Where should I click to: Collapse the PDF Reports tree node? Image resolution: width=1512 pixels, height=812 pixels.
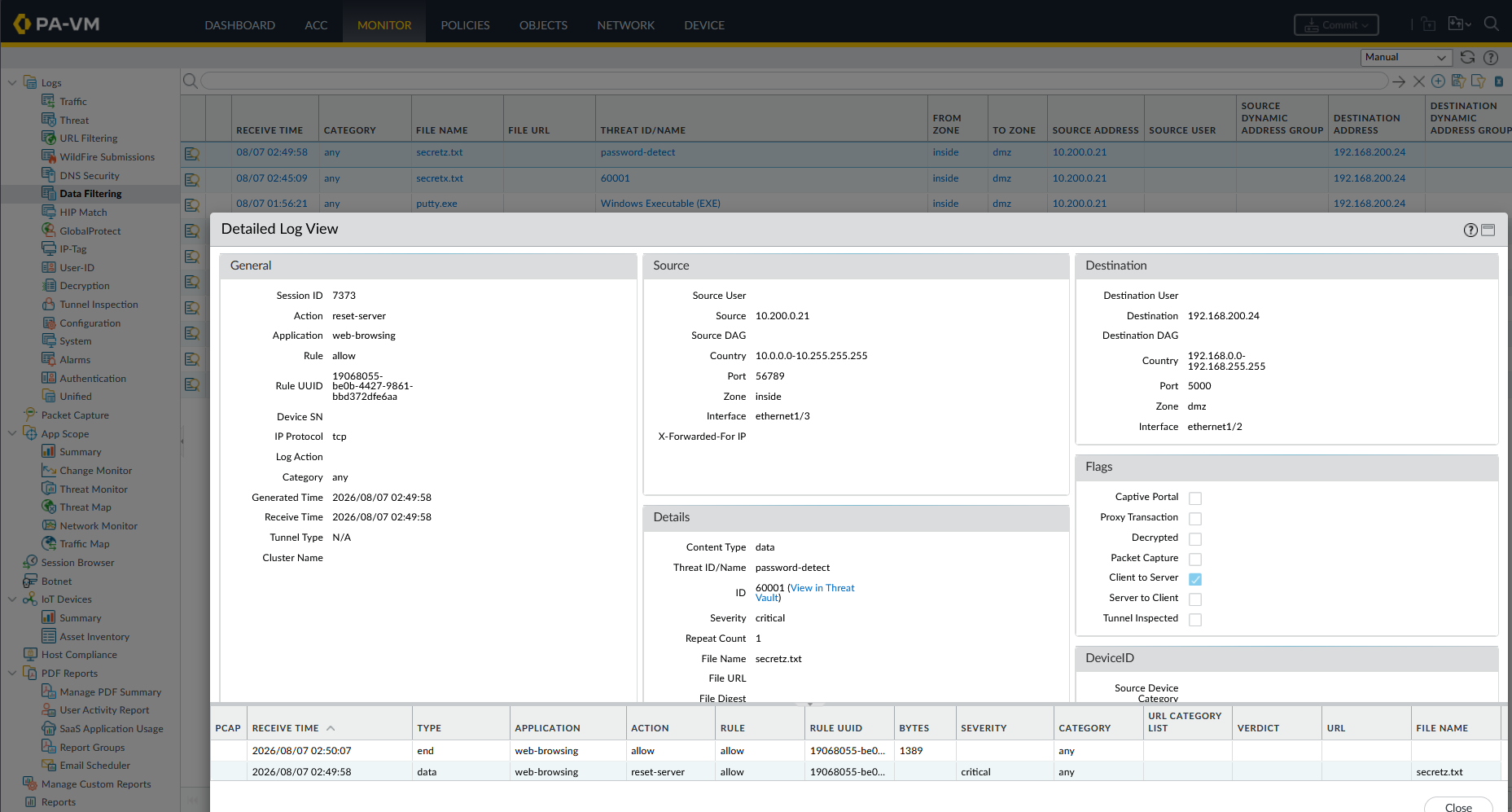tap(11, 673)
